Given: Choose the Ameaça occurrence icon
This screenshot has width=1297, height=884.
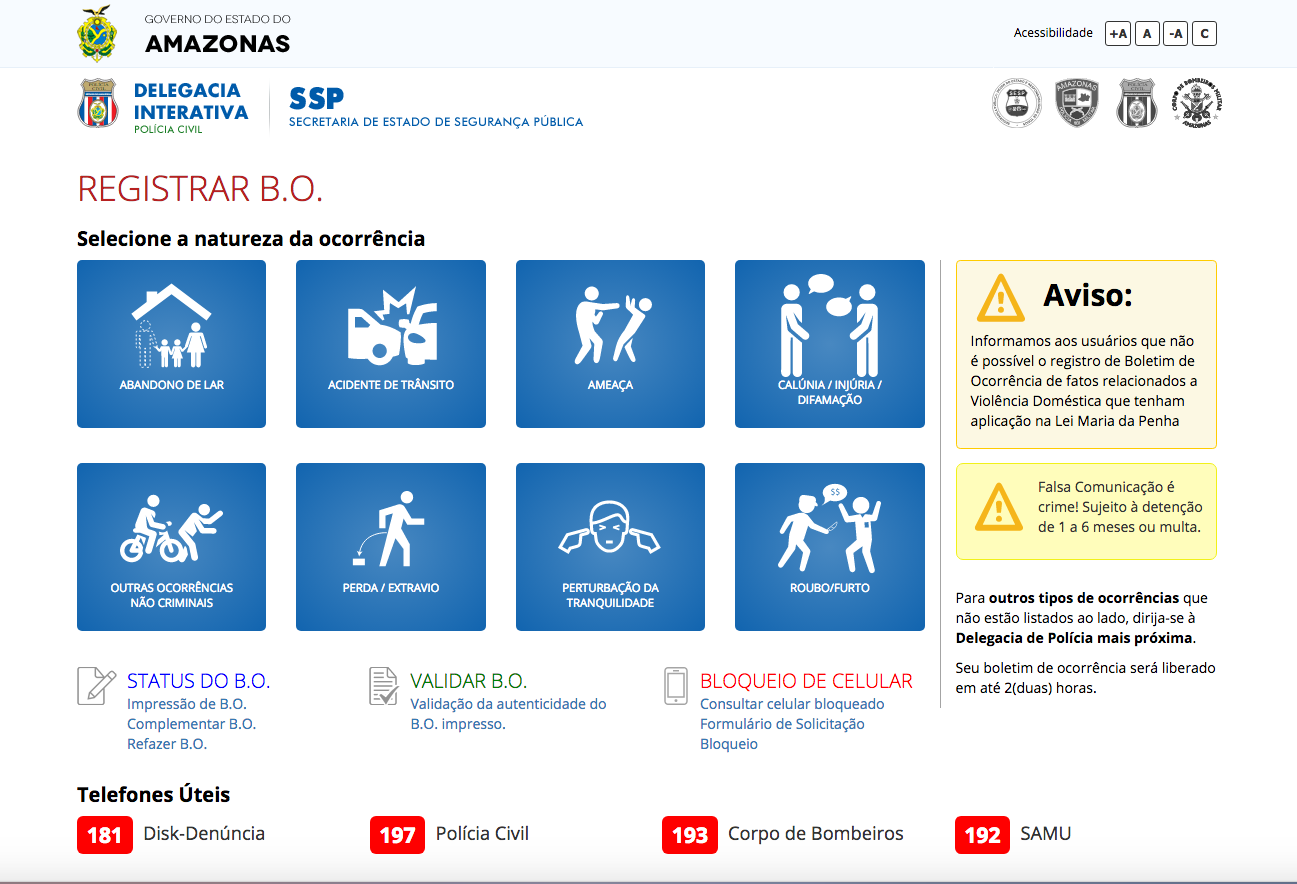Looking at the screenshot, I should [610, 344].
